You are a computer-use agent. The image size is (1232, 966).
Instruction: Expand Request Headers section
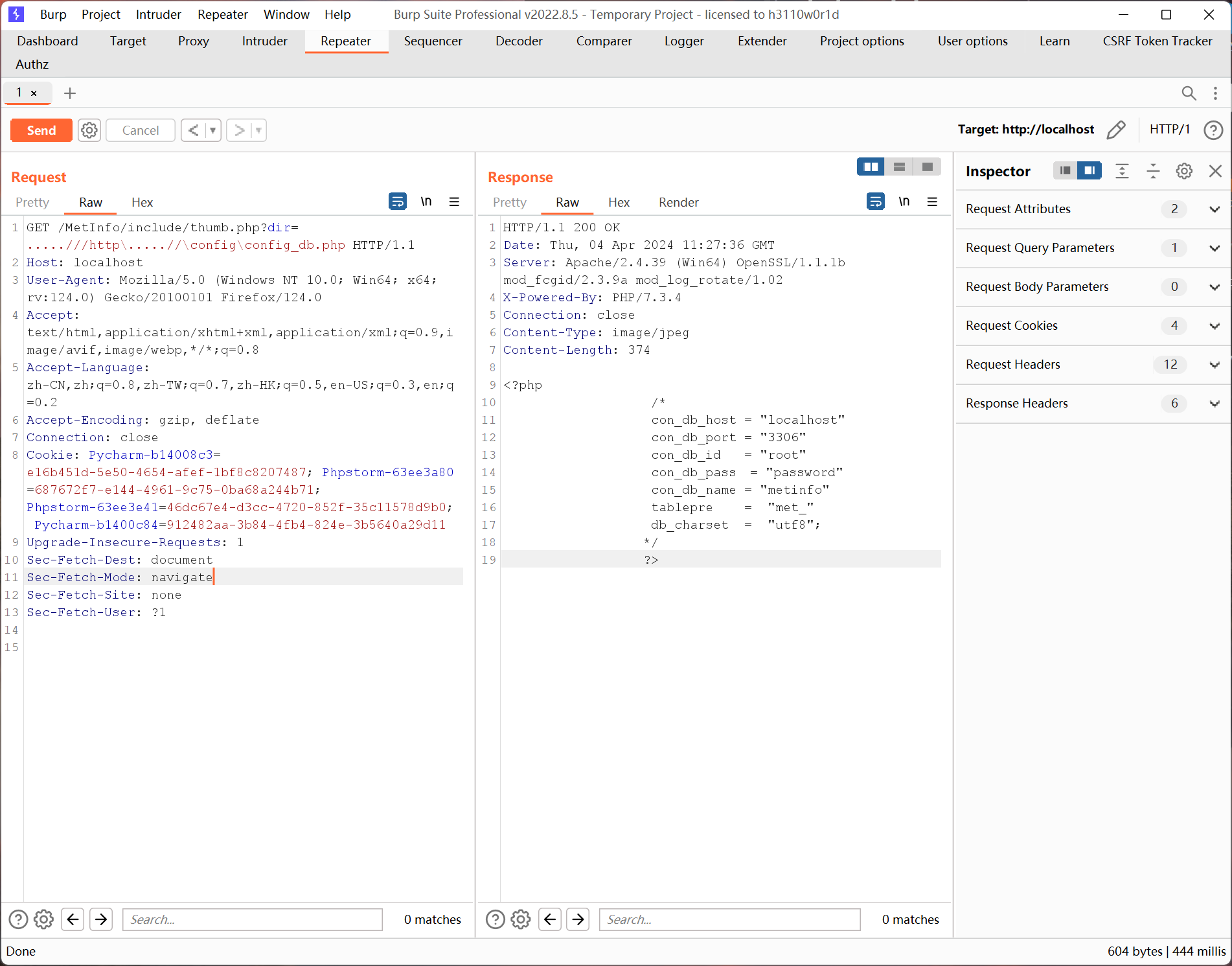[x=1093, y=365]
